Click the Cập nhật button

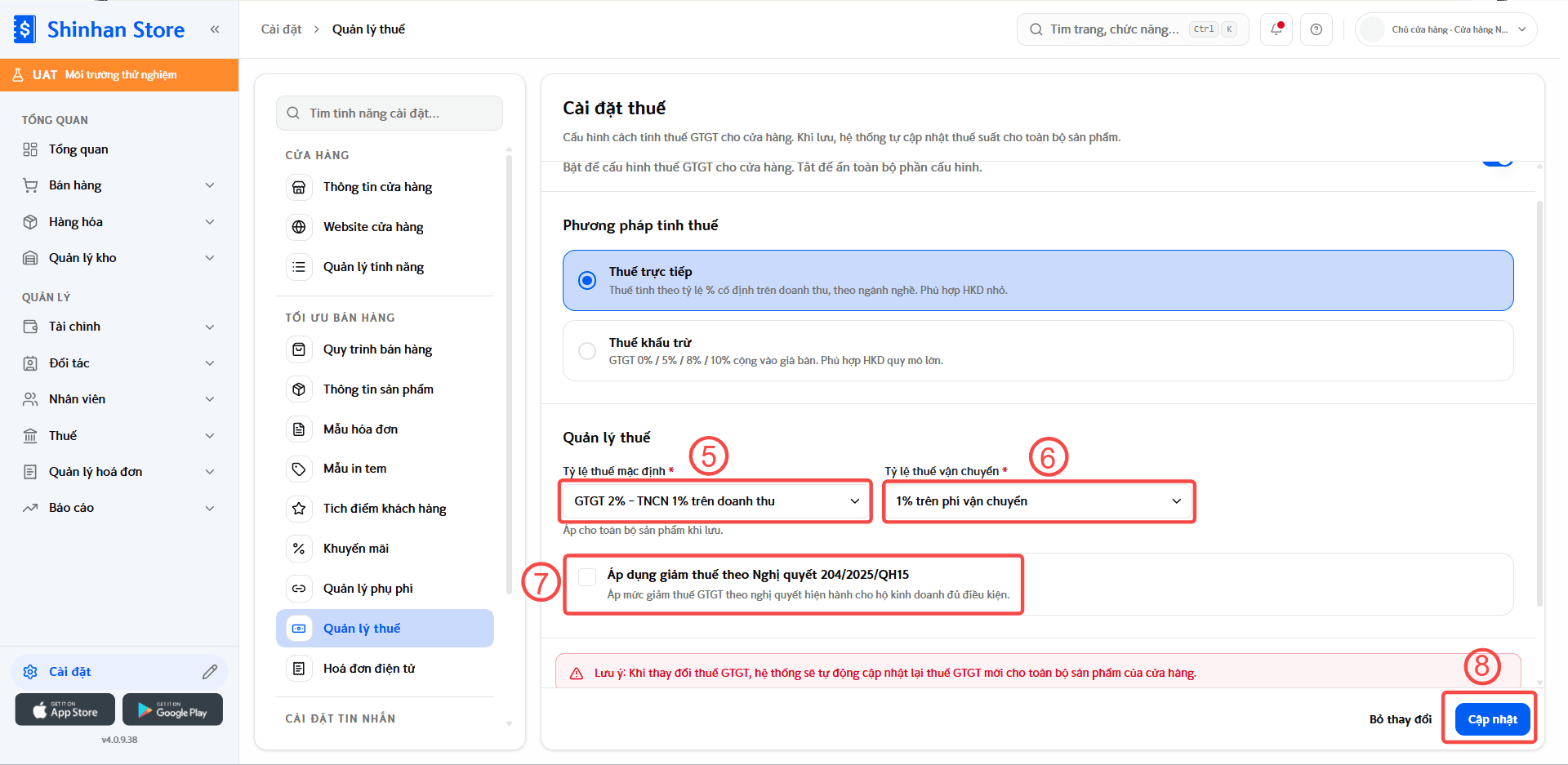point(1492,719)
